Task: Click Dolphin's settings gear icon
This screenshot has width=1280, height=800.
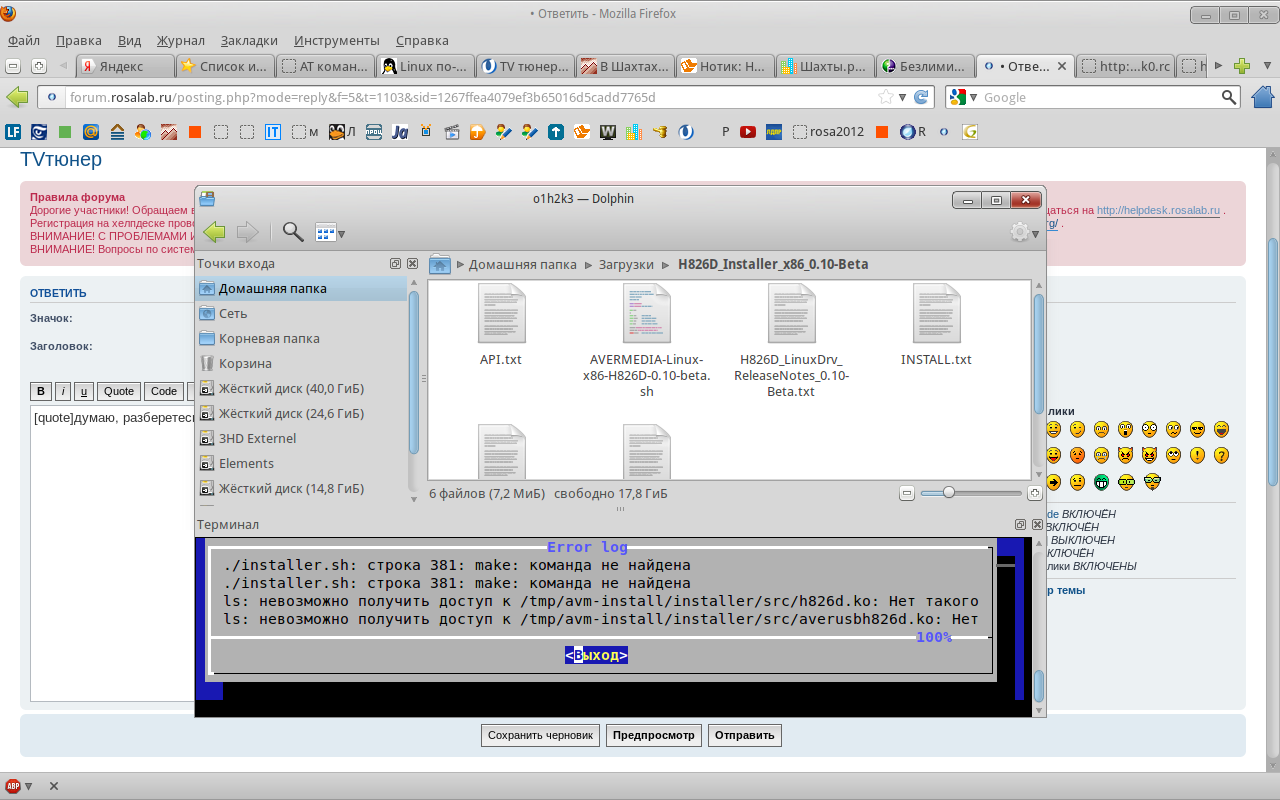Action: coord(1019,232)
